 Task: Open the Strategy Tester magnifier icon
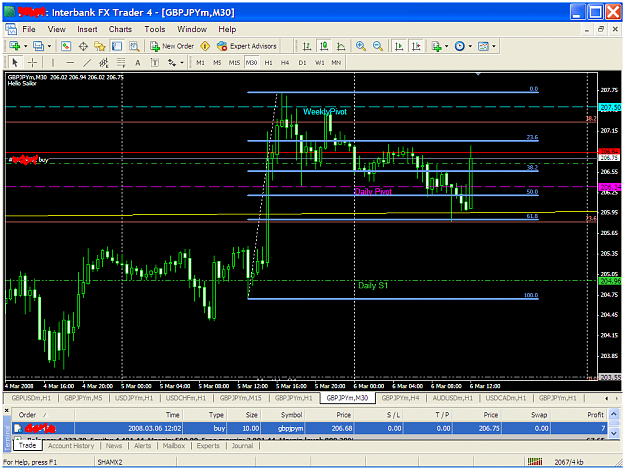point(134,46)
